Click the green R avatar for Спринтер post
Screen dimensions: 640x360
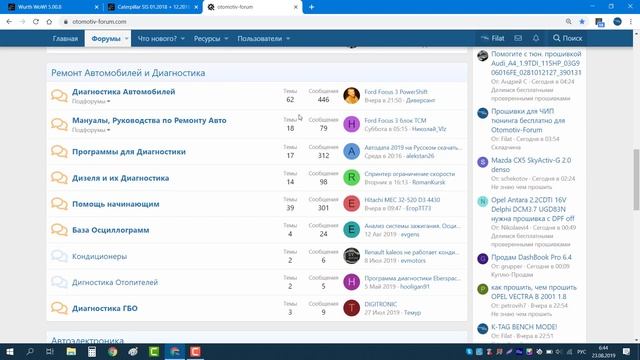click(351, 178)
